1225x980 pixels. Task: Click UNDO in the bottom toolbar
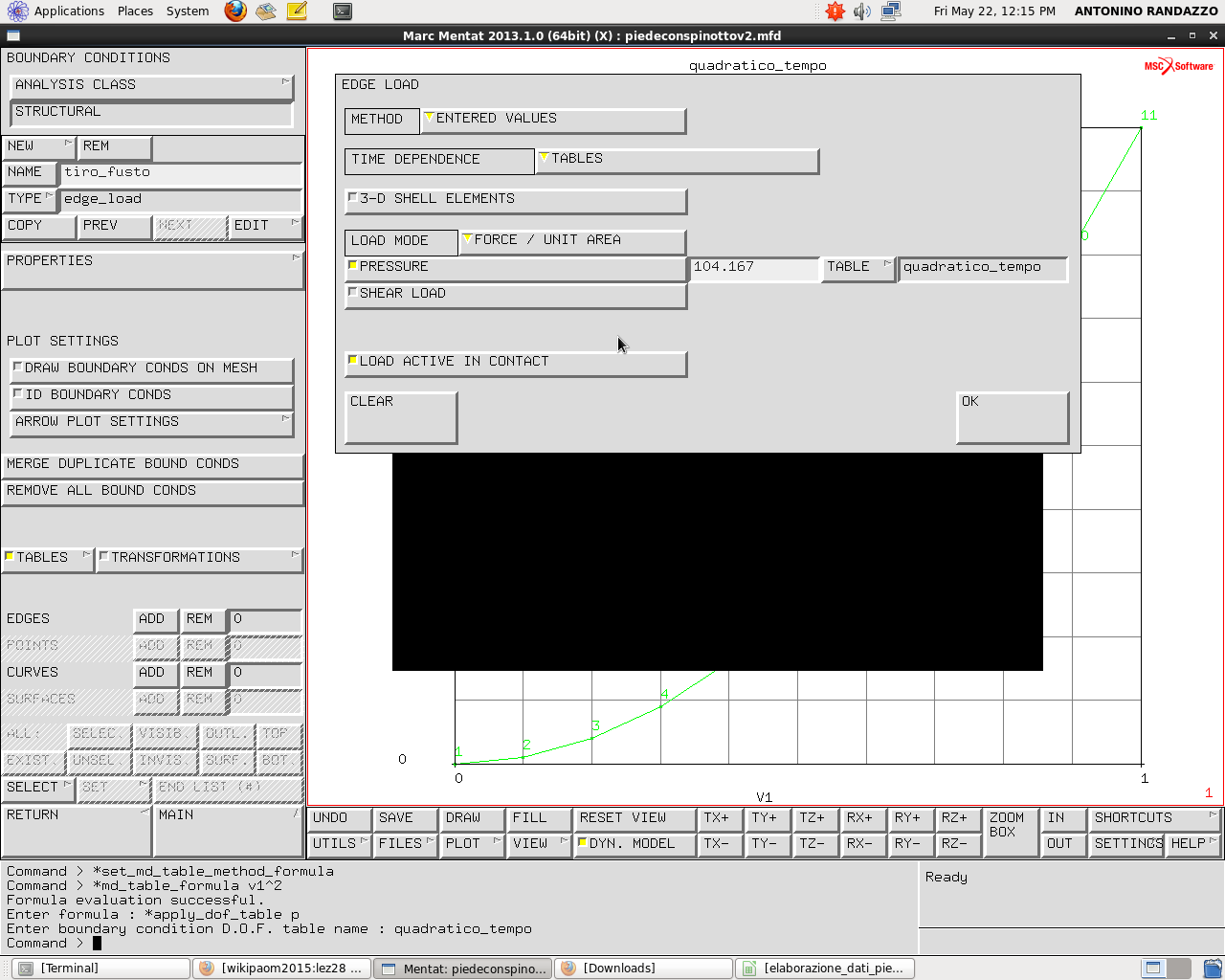tap(340, 819)
